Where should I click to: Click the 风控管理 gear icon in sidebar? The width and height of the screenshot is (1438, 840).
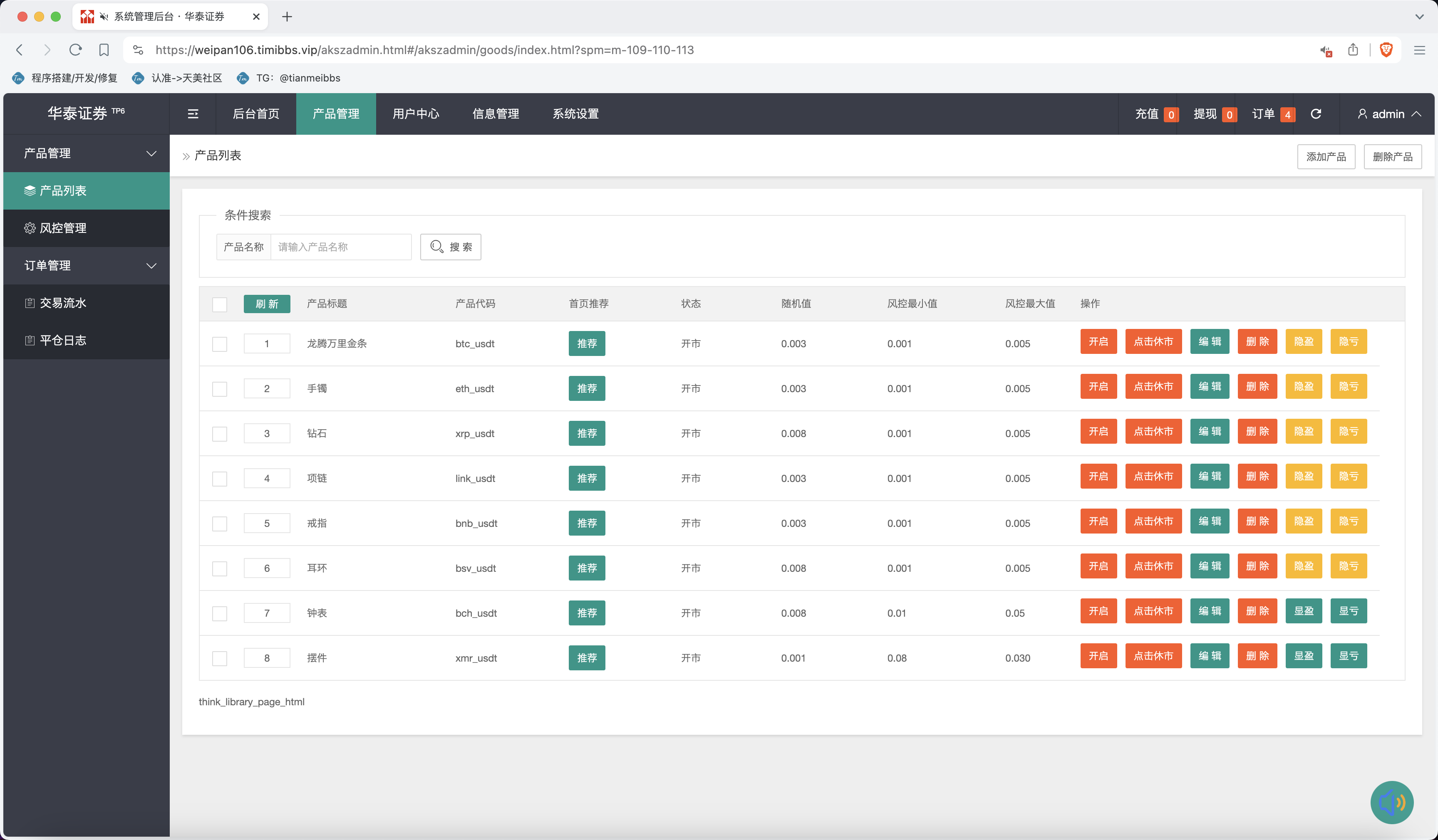pyautogui.click(x=30, y=228)
